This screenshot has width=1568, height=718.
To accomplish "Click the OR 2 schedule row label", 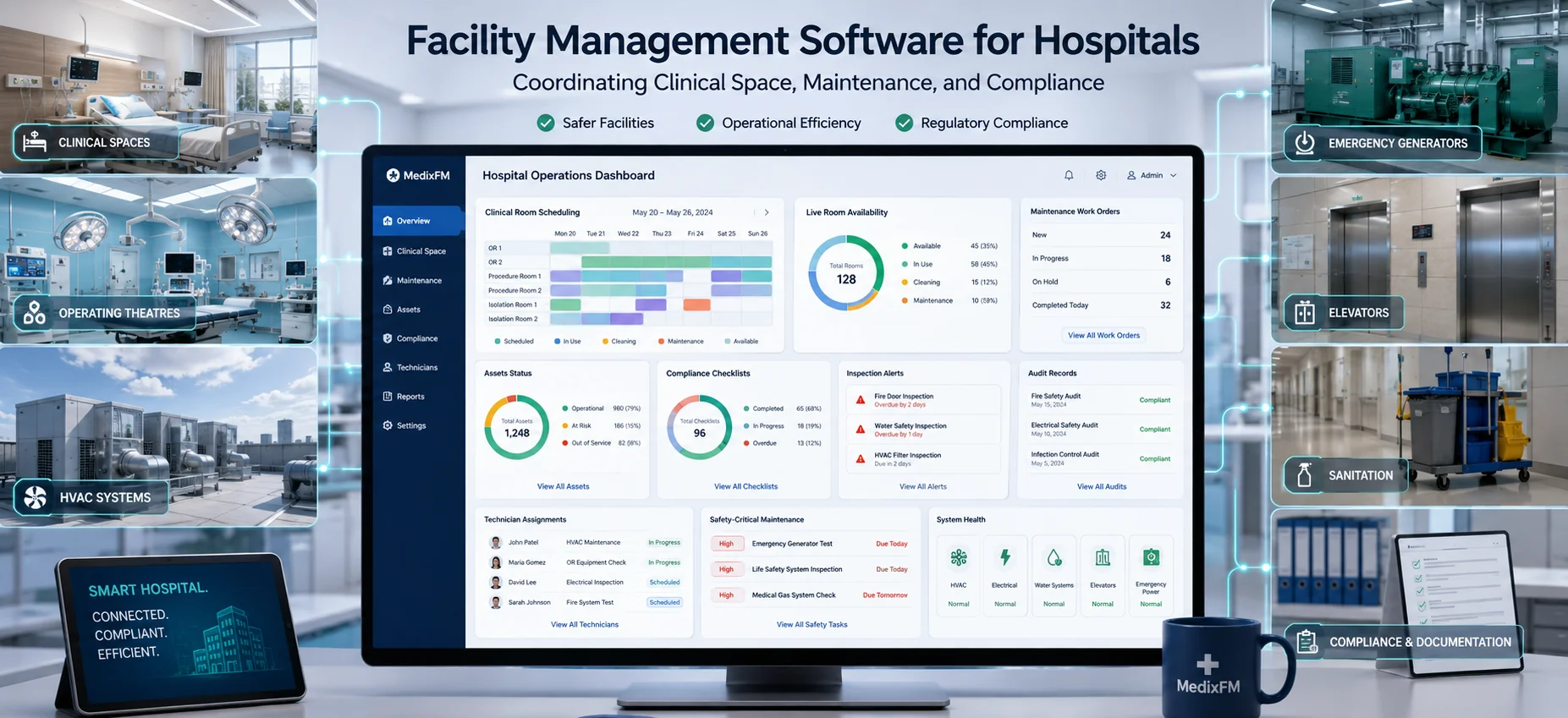I will (x=495, y=262).
